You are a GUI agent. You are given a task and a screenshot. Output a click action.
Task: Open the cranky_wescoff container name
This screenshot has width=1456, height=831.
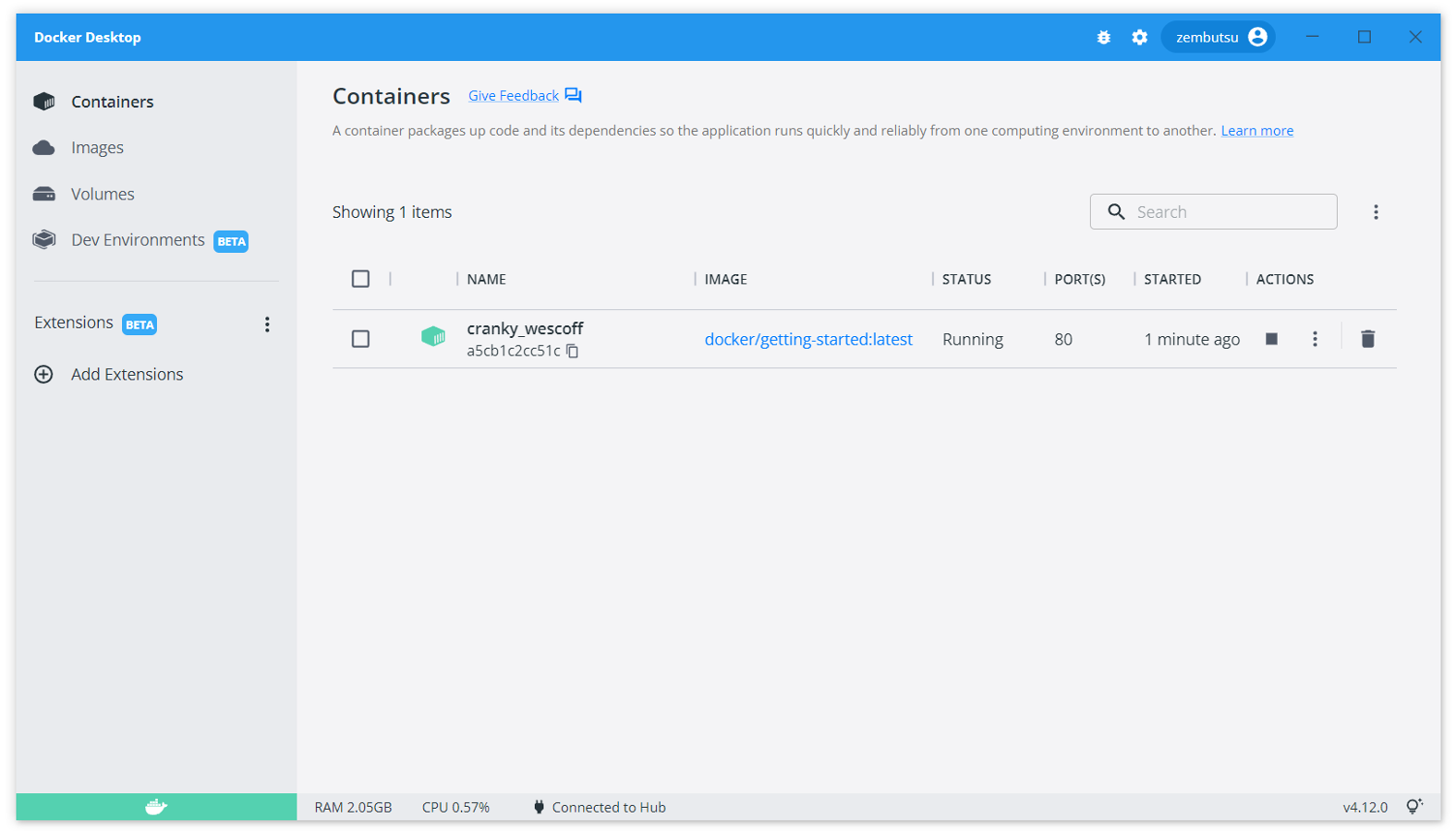[525, 328]
